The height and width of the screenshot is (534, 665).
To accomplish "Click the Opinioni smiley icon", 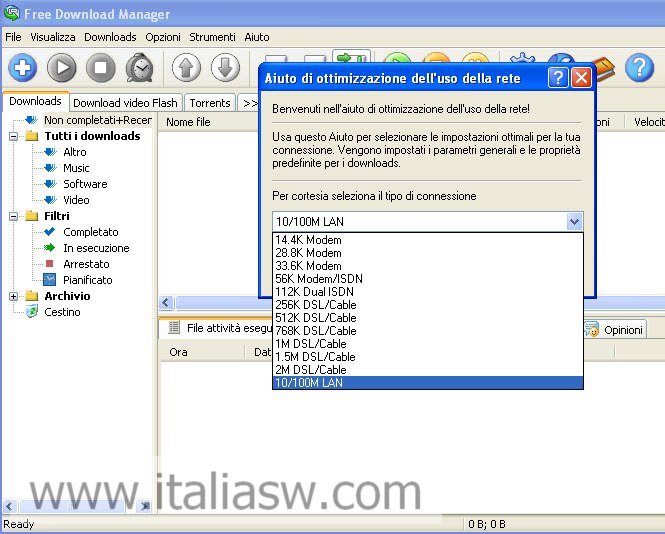I will 592,330.
